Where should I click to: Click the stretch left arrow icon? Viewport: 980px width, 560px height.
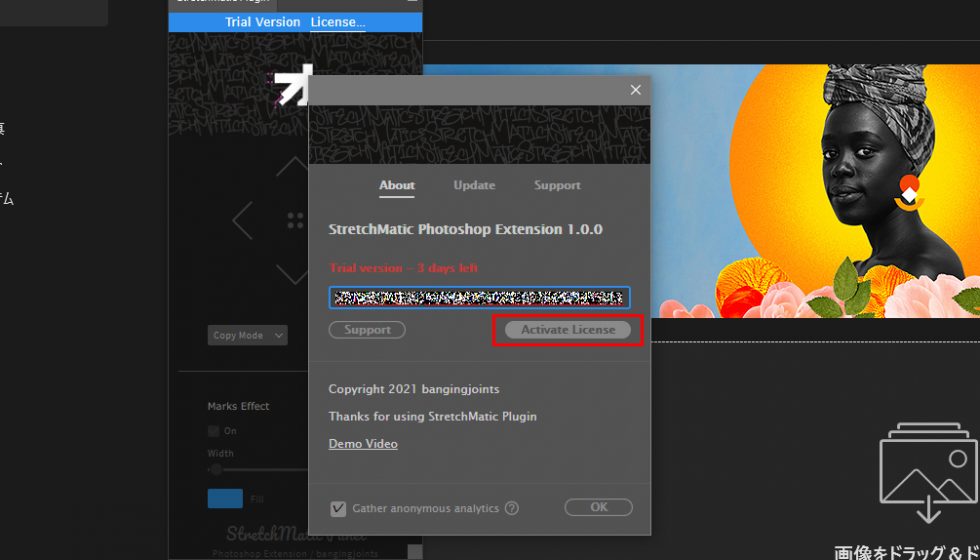242,221
